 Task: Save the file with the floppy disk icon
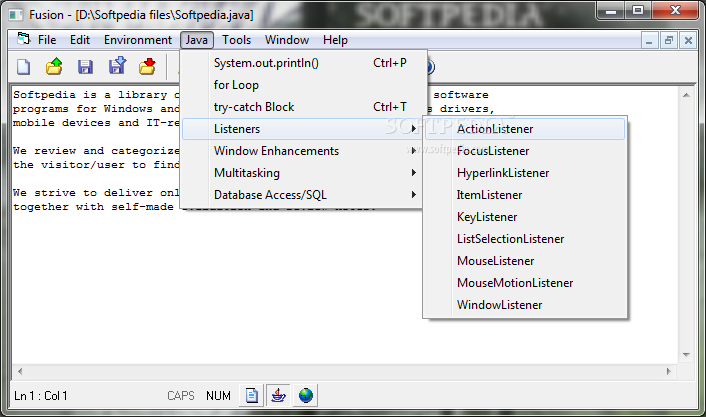point(85,67)
